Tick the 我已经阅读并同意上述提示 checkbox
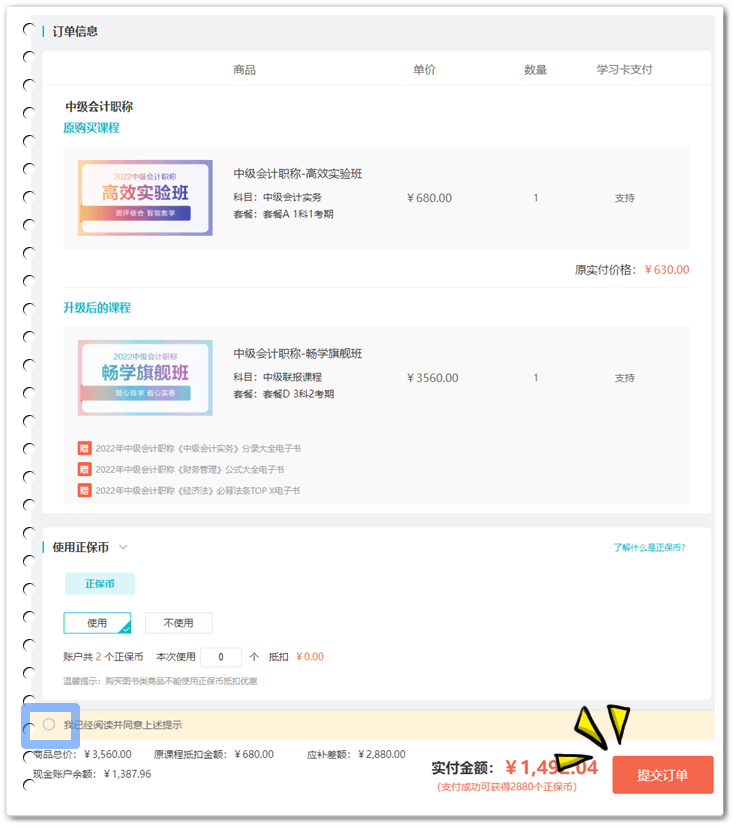The width and height of the screenshot is (736, 828). (x=49, y=724)
